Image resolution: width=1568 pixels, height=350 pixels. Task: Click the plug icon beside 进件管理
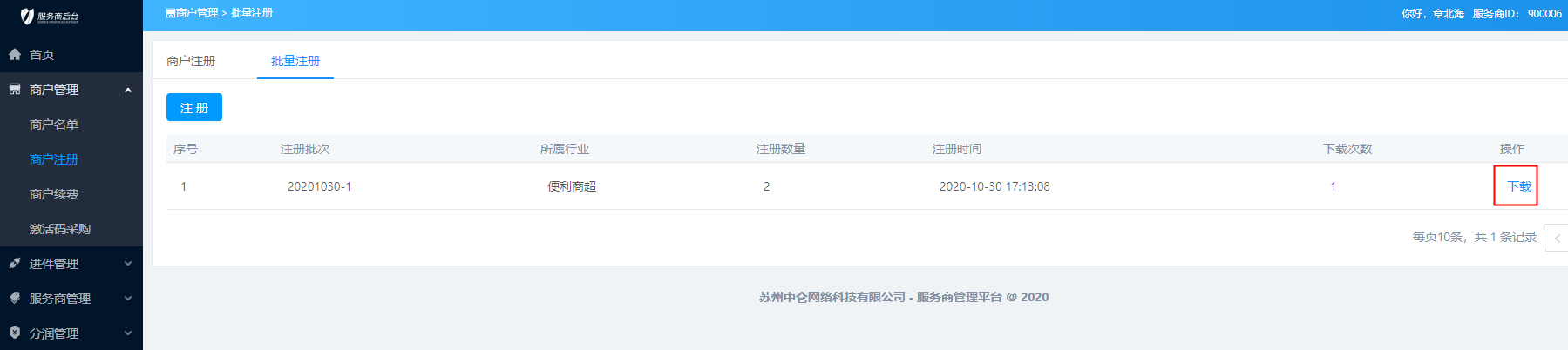pyautogui.click(x=15, y=264)
